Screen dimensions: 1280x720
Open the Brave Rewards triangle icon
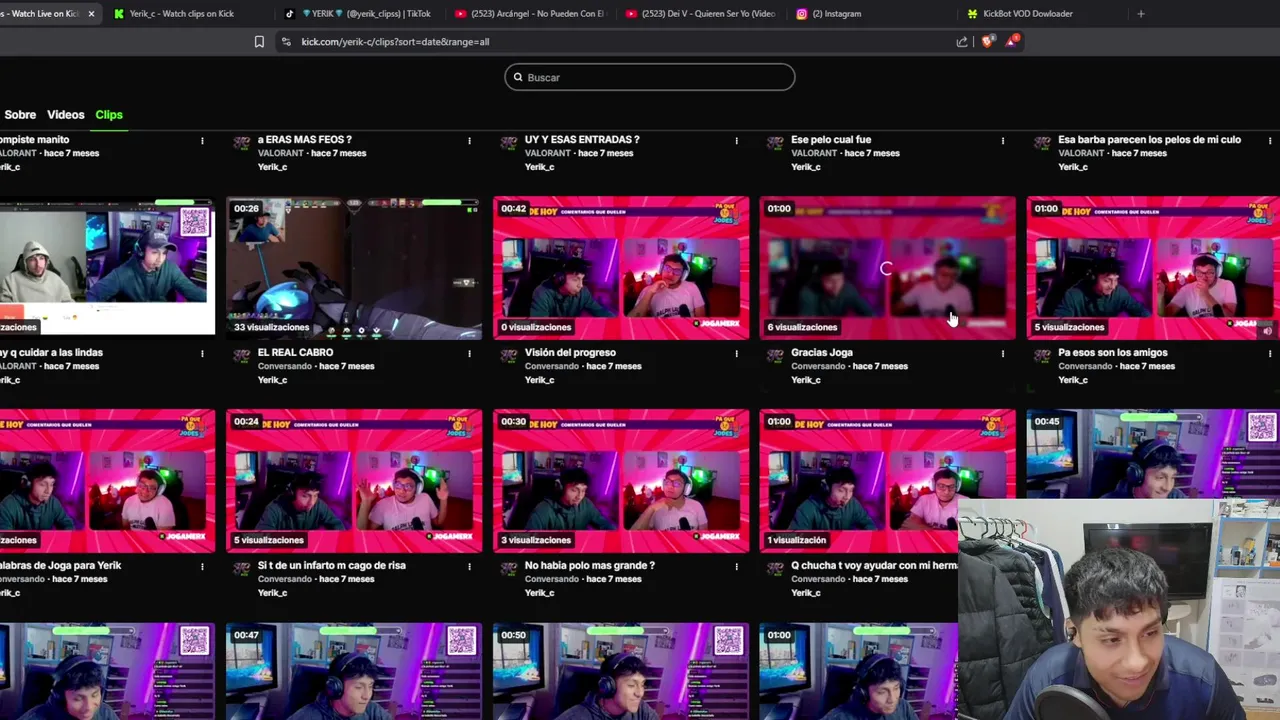(1012, 41)
